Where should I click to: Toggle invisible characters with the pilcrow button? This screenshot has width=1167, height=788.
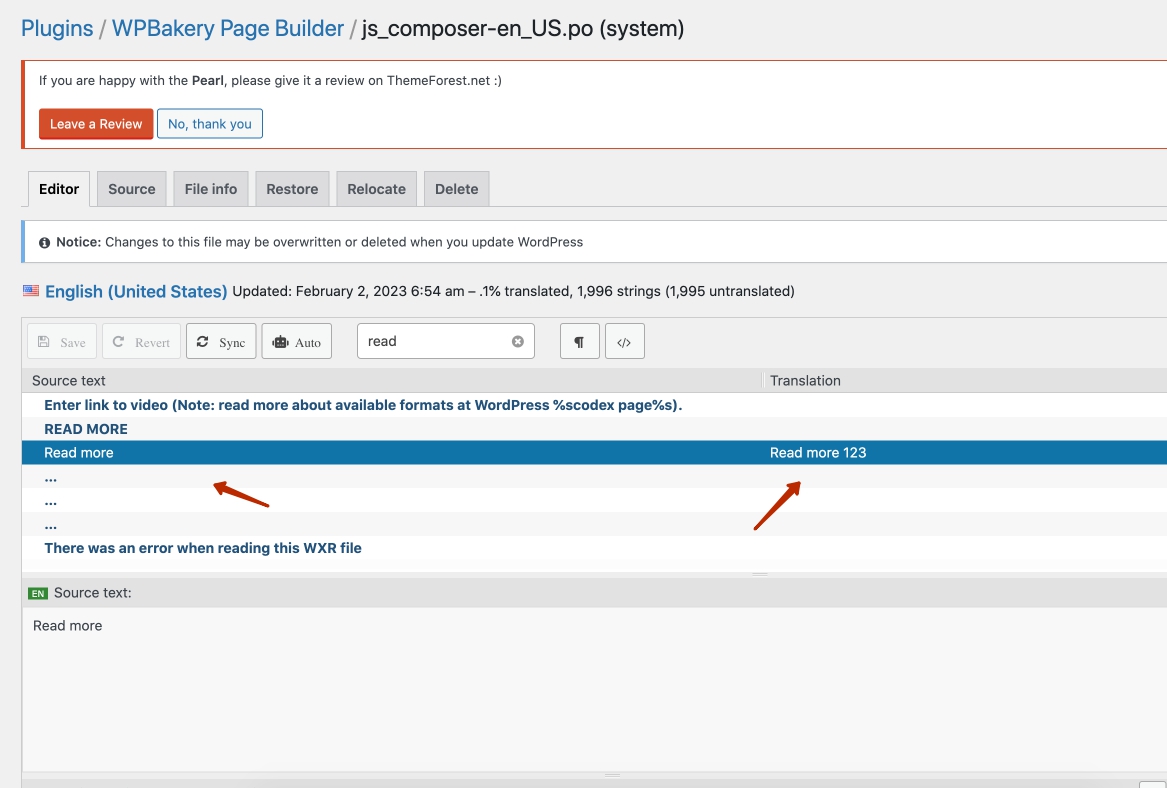point(579,342)
